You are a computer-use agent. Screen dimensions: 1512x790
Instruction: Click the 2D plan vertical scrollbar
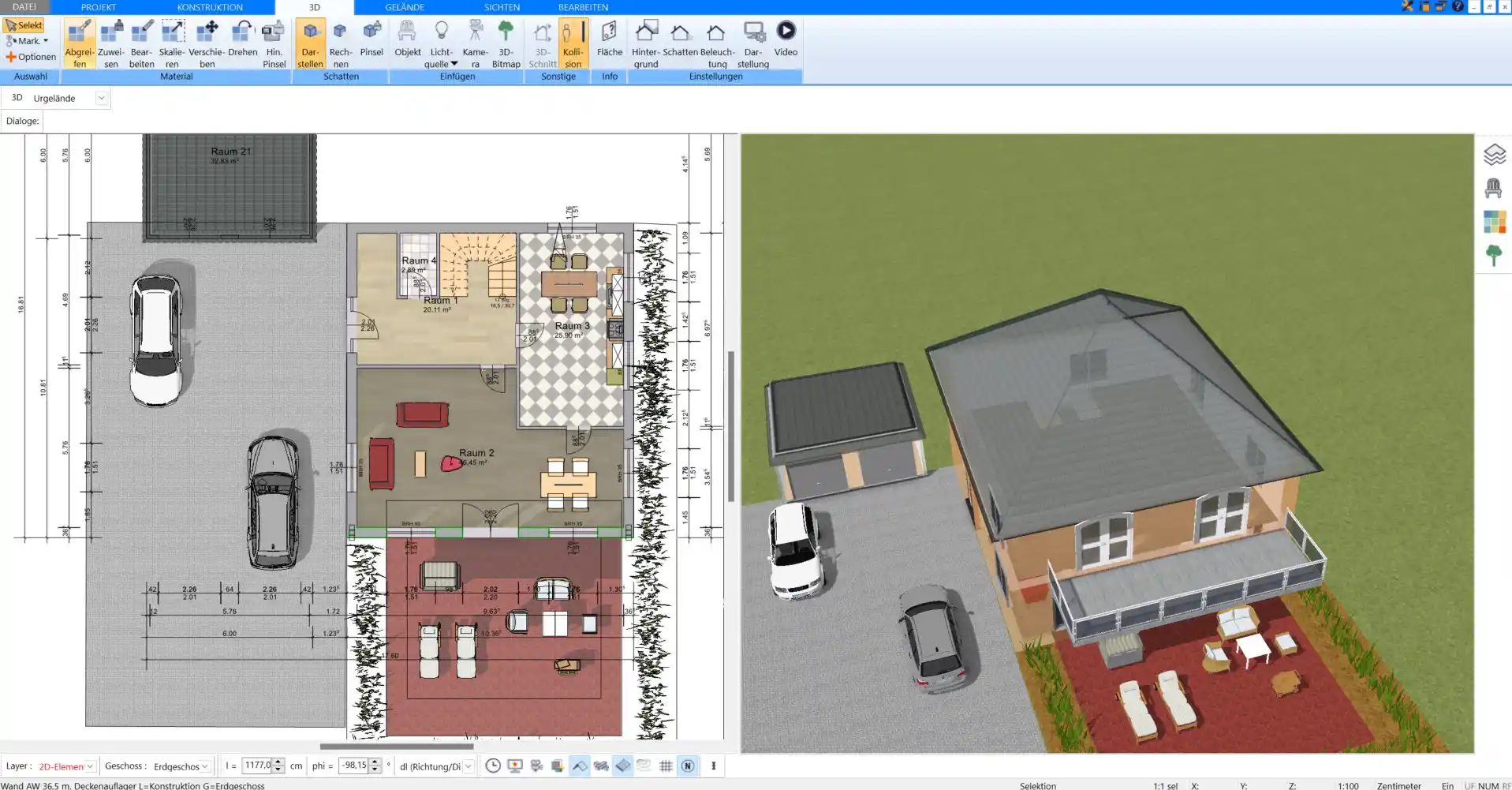click(731, 426)
